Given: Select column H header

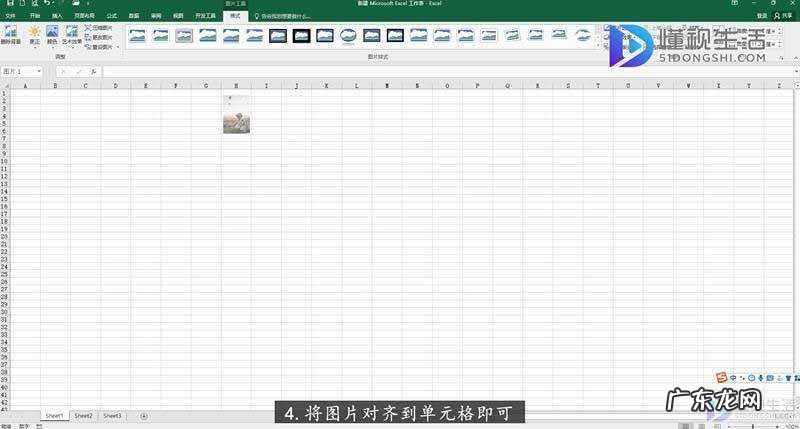Looking at the screenshot, I should coord(236,86).
